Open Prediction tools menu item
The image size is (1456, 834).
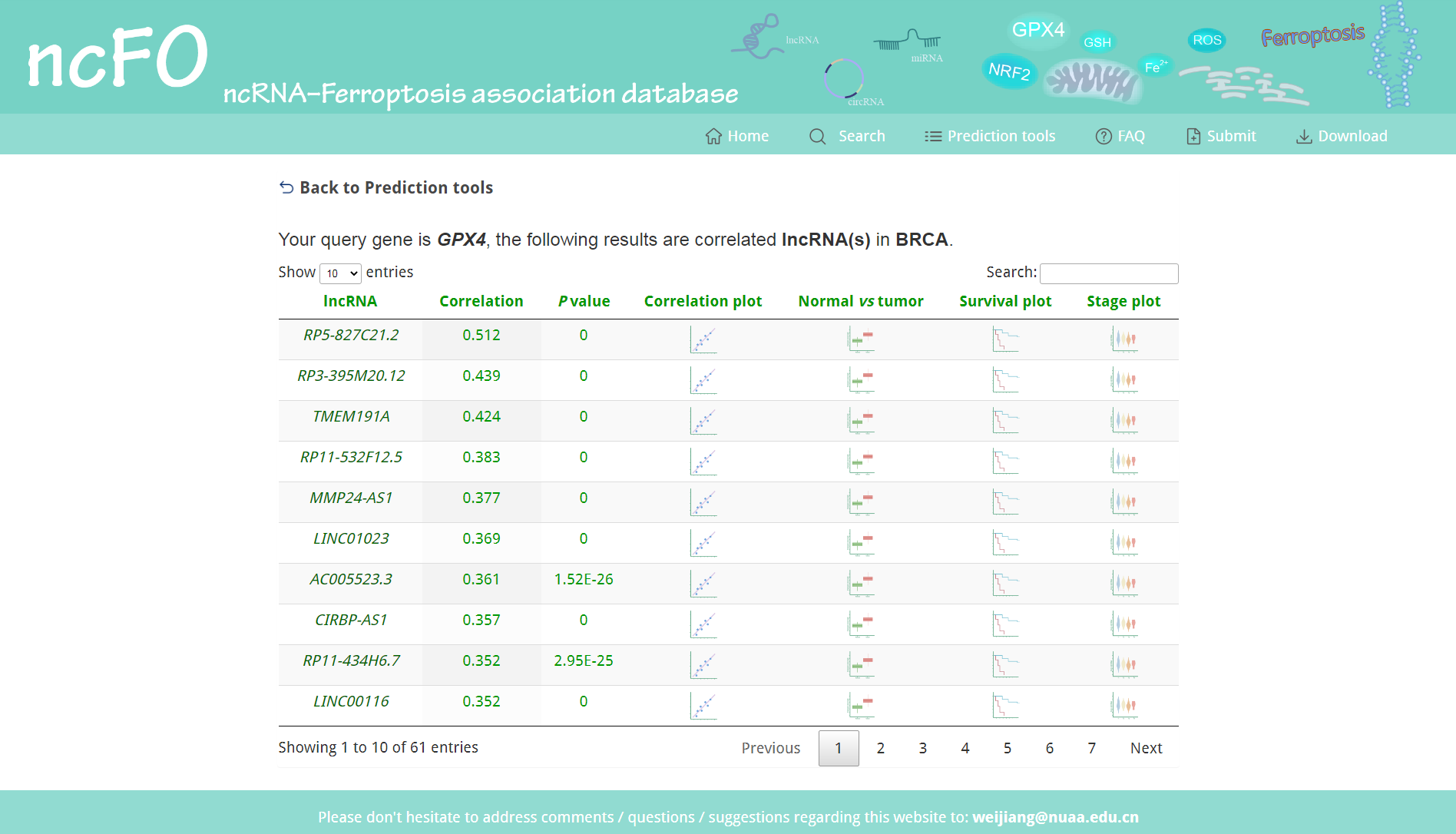(x=990, y=136)
